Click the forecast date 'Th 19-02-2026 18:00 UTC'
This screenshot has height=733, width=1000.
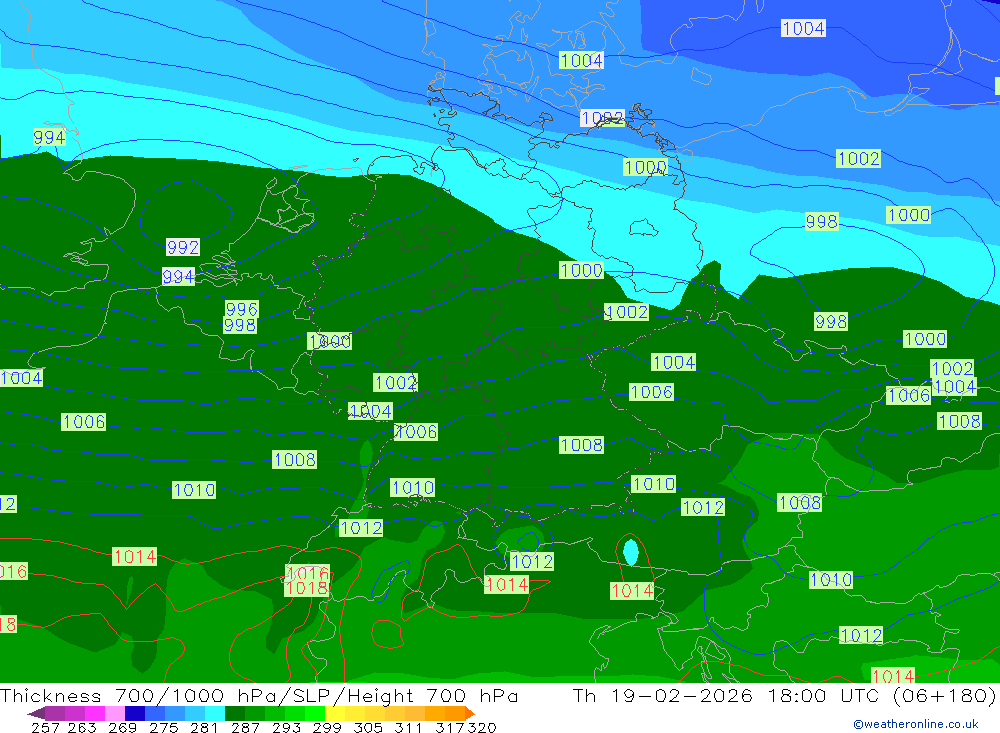729,695
